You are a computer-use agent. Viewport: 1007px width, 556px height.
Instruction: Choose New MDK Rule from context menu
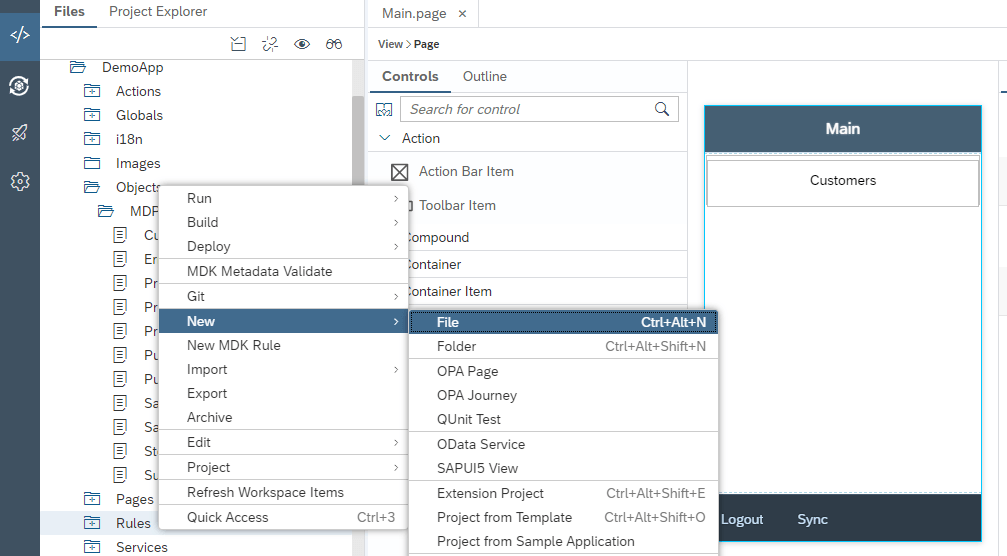pyautogui.click(x=234, y=345)
